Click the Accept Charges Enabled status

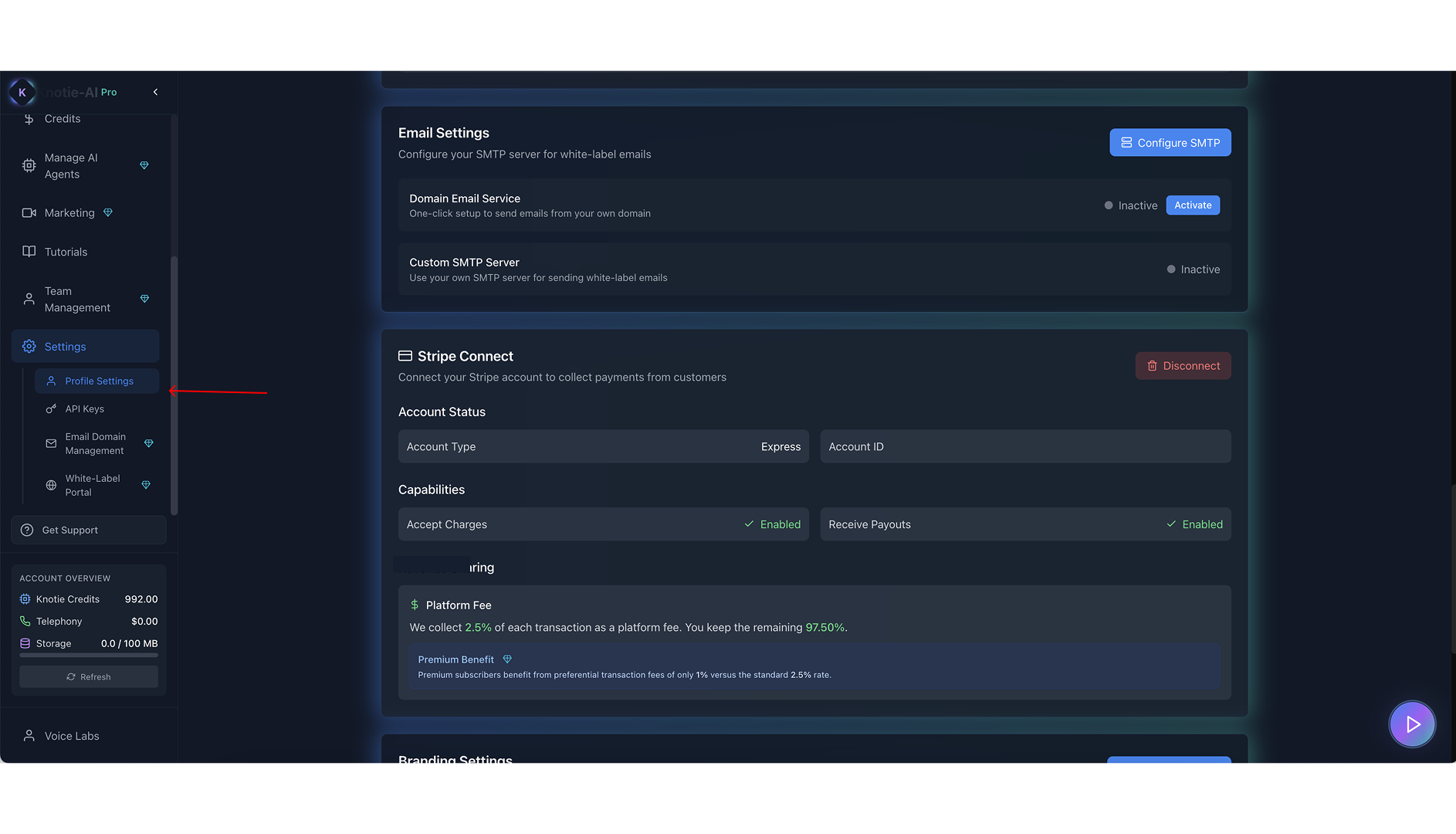click(772, 525)
